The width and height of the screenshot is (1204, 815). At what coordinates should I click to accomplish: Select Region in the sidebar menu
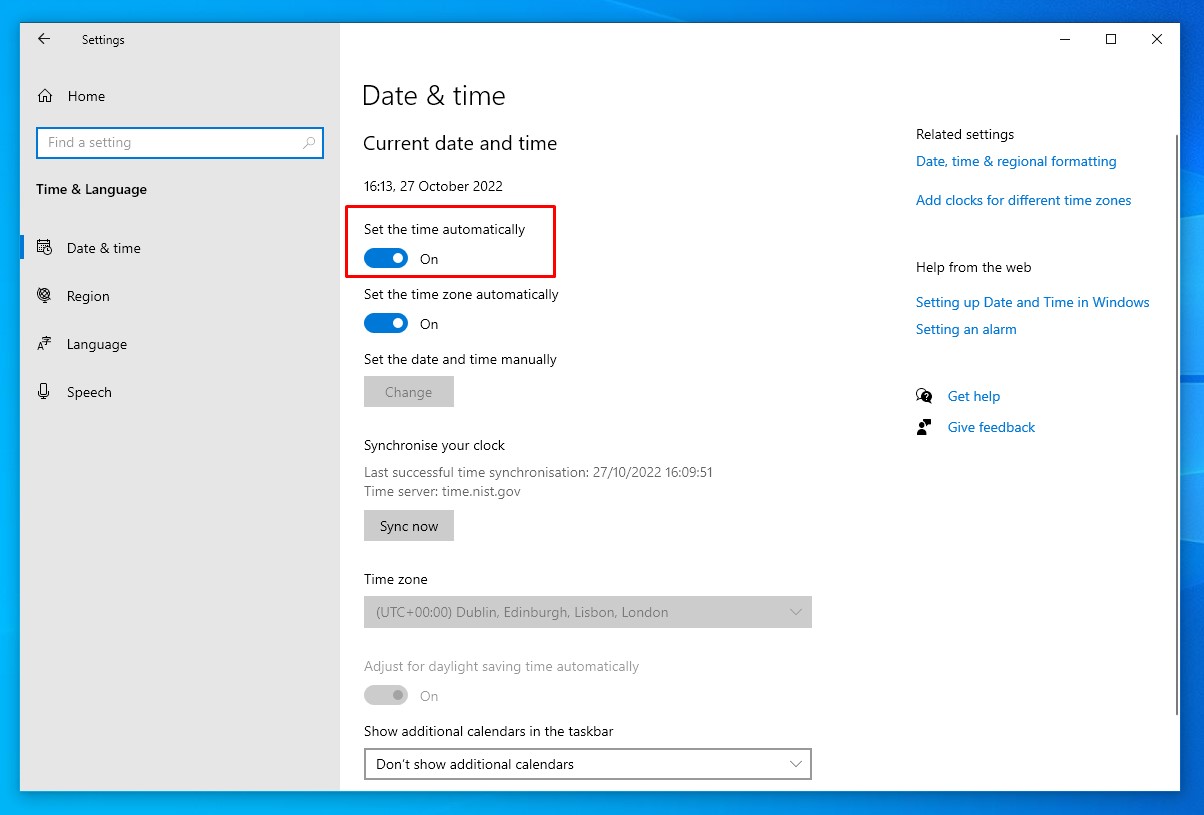[88, 296]
